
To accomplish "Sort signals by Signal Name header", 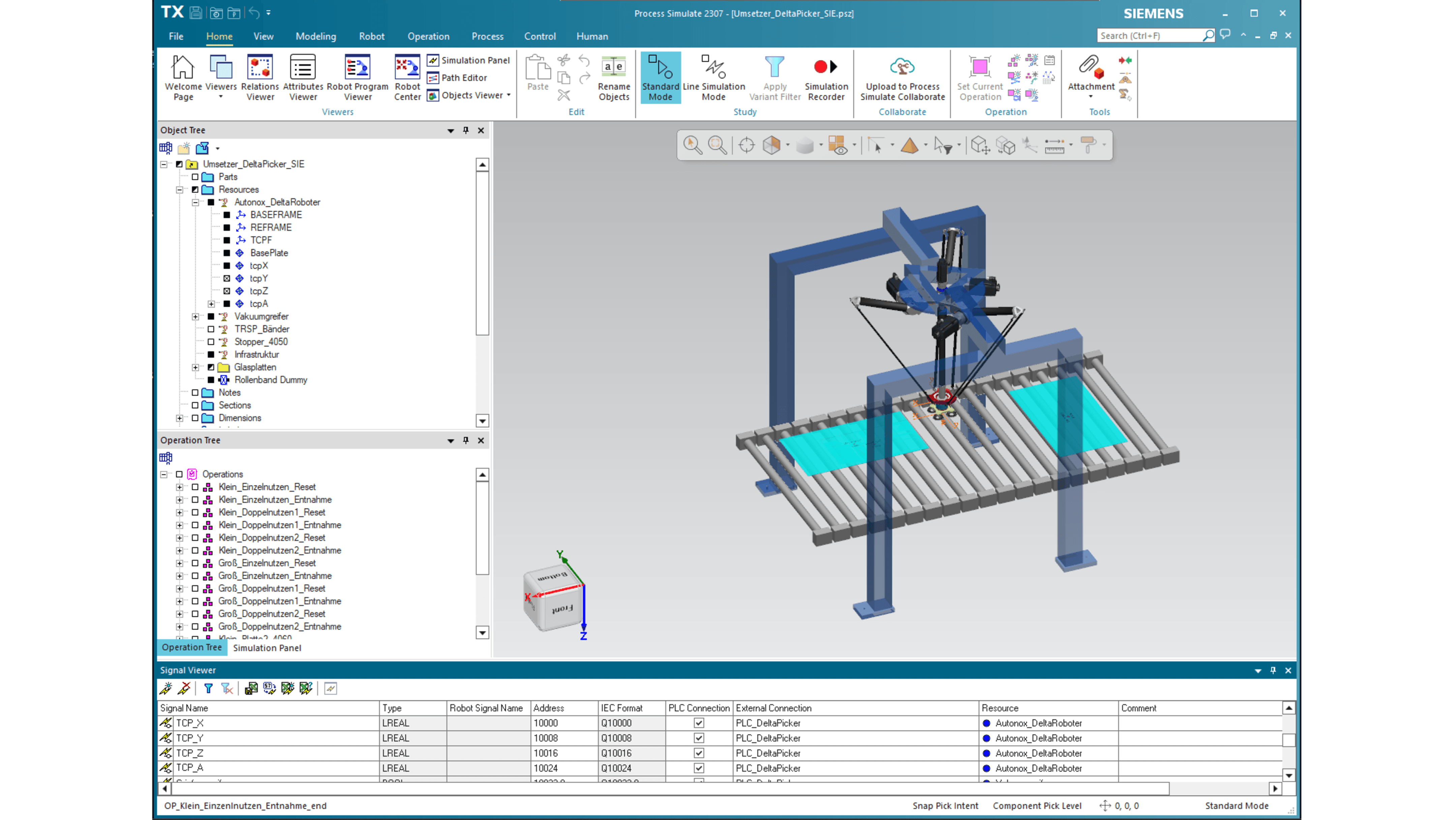I will pos(268,708).
